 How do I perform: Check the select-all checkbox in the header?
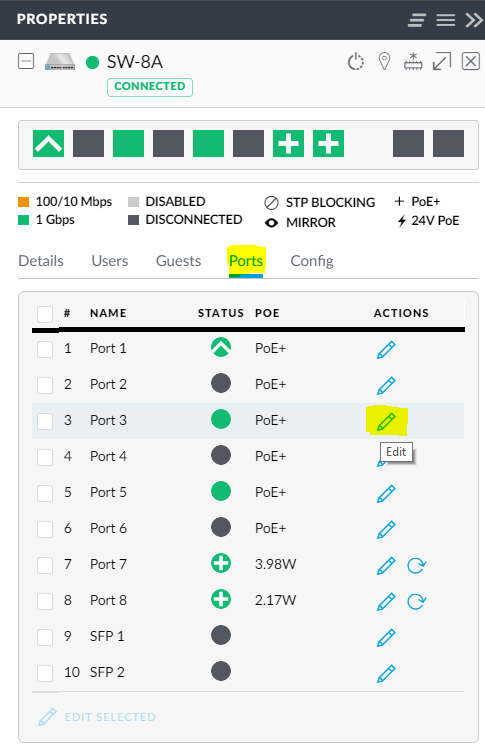(x=45, y=314)
